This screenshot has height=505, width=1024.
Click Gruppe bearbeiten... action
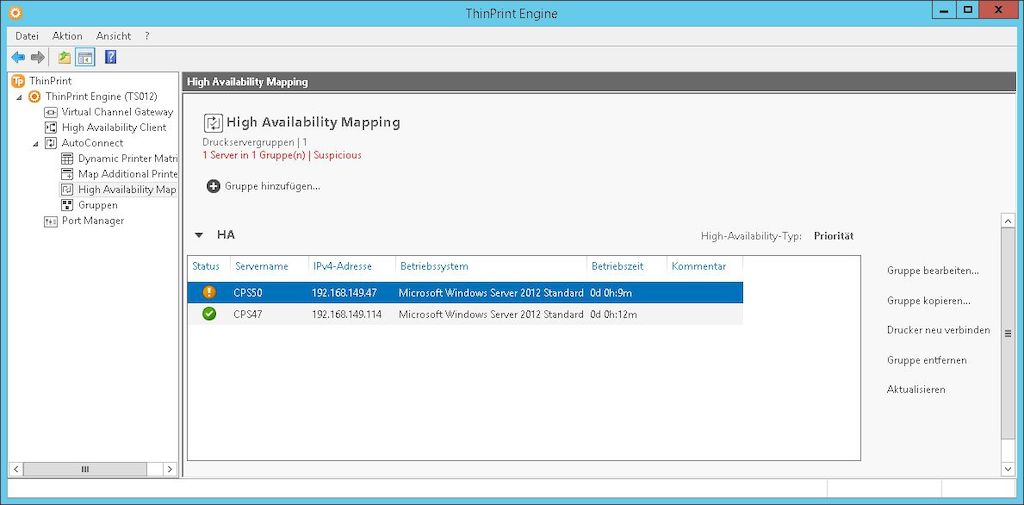tap(933, 270)
